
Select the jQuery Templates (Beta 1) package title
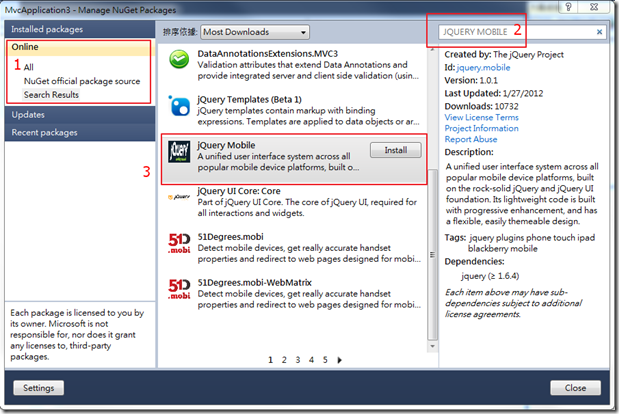[249, 99]
